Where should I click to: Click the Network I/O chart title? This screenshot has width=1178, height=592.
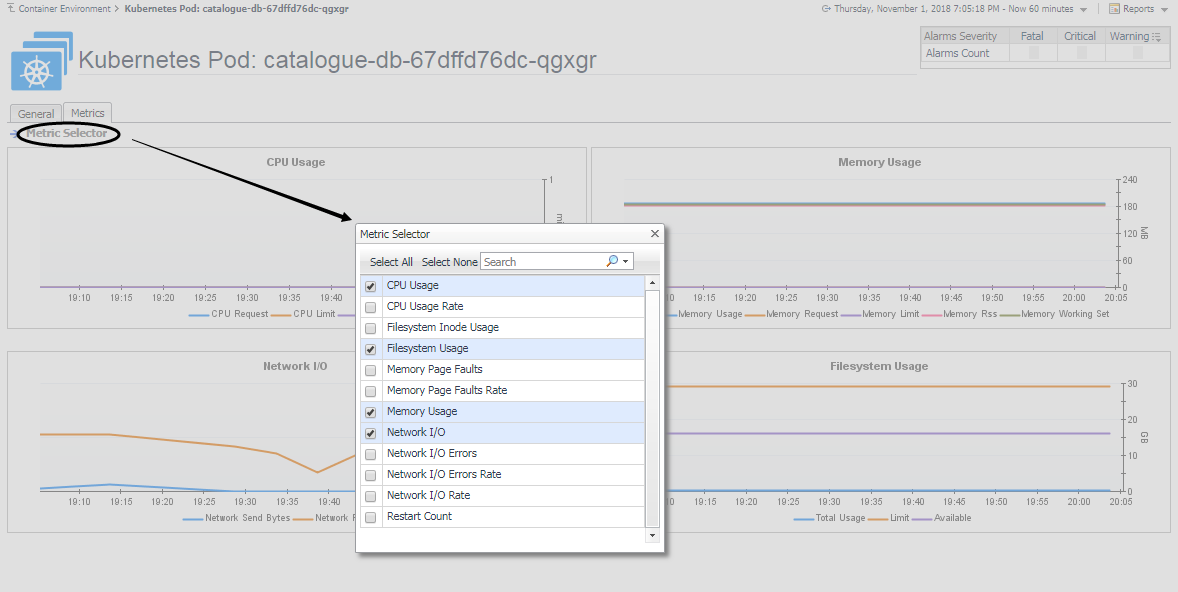pos(295,366)
